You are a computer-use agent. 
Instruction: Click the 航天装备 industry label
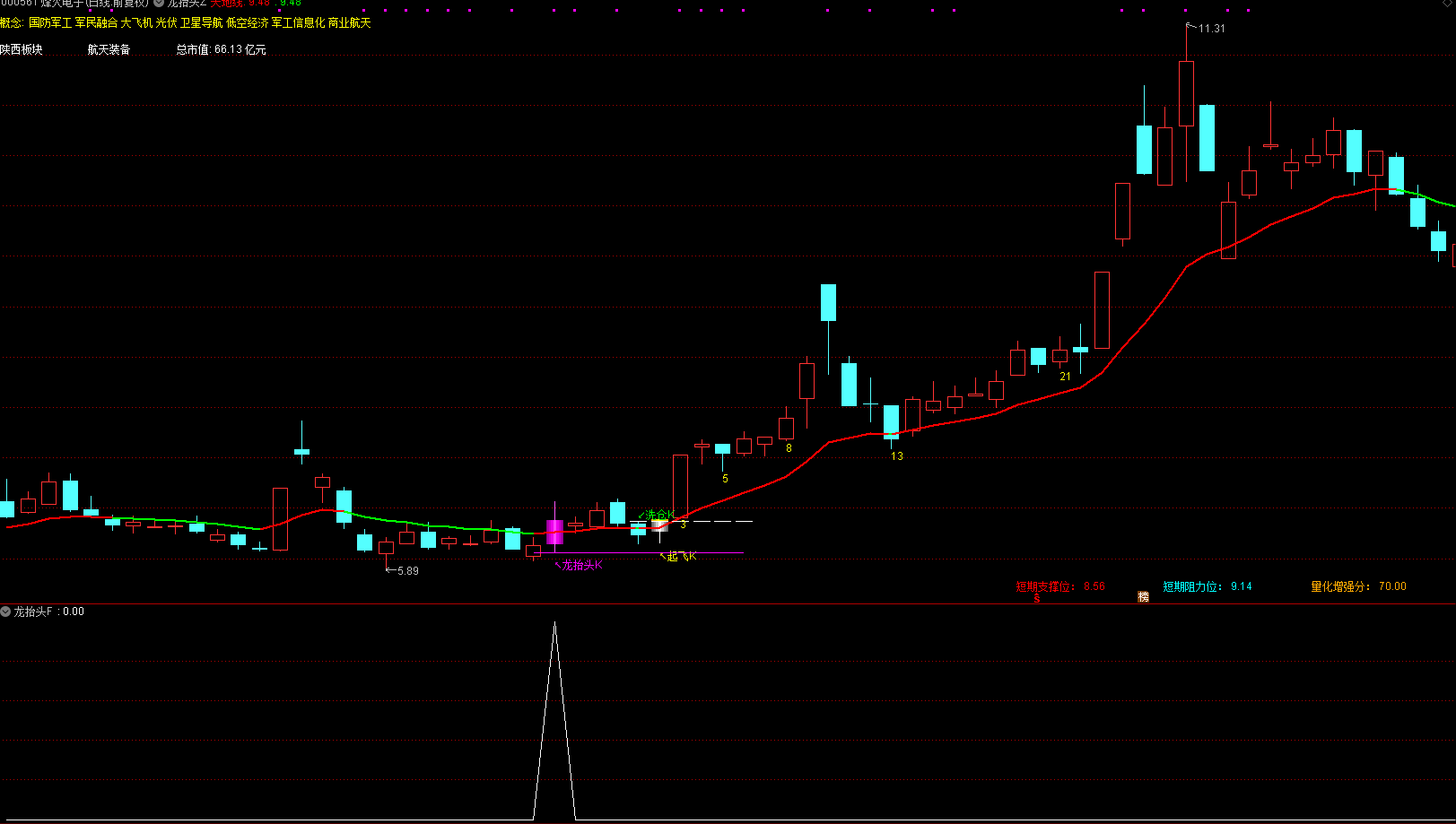(x=109, y=49)
